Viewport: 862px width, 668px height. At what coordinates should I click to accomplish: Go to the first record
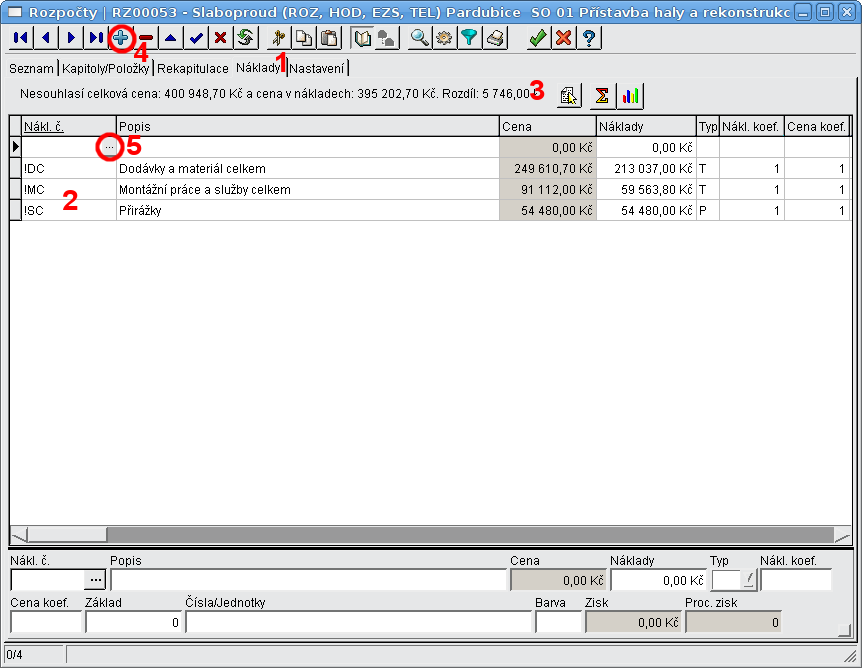pyautogui.click(x=20, y=38)
